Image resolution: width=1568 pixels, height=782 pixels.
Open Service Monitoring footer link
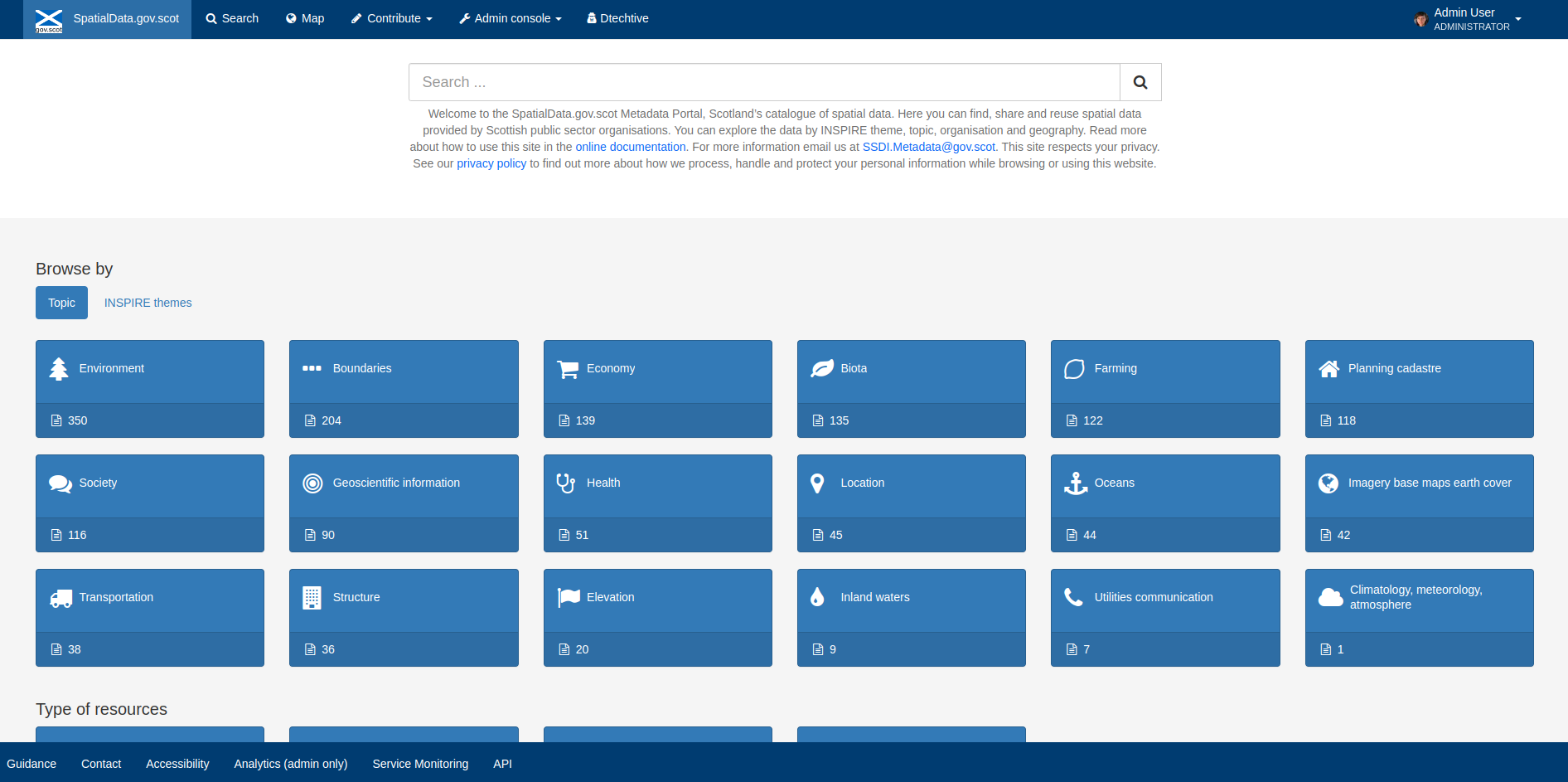(420, 764)
